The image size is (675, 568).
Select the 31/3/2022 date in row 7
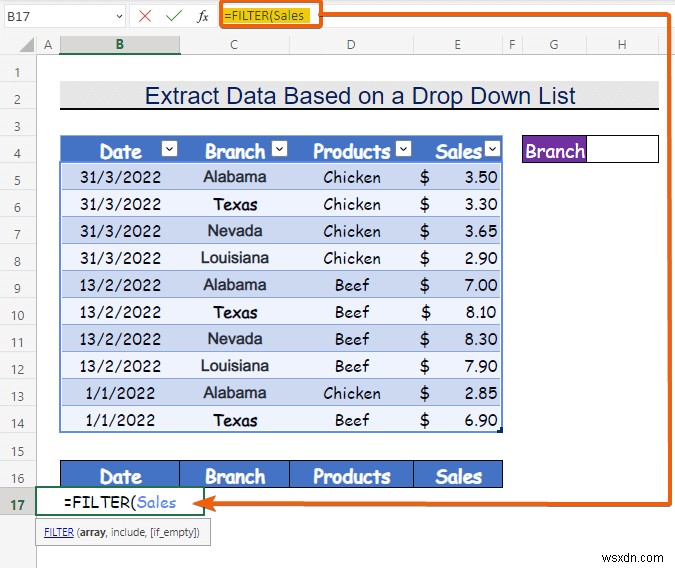click(x=120, y=231)
